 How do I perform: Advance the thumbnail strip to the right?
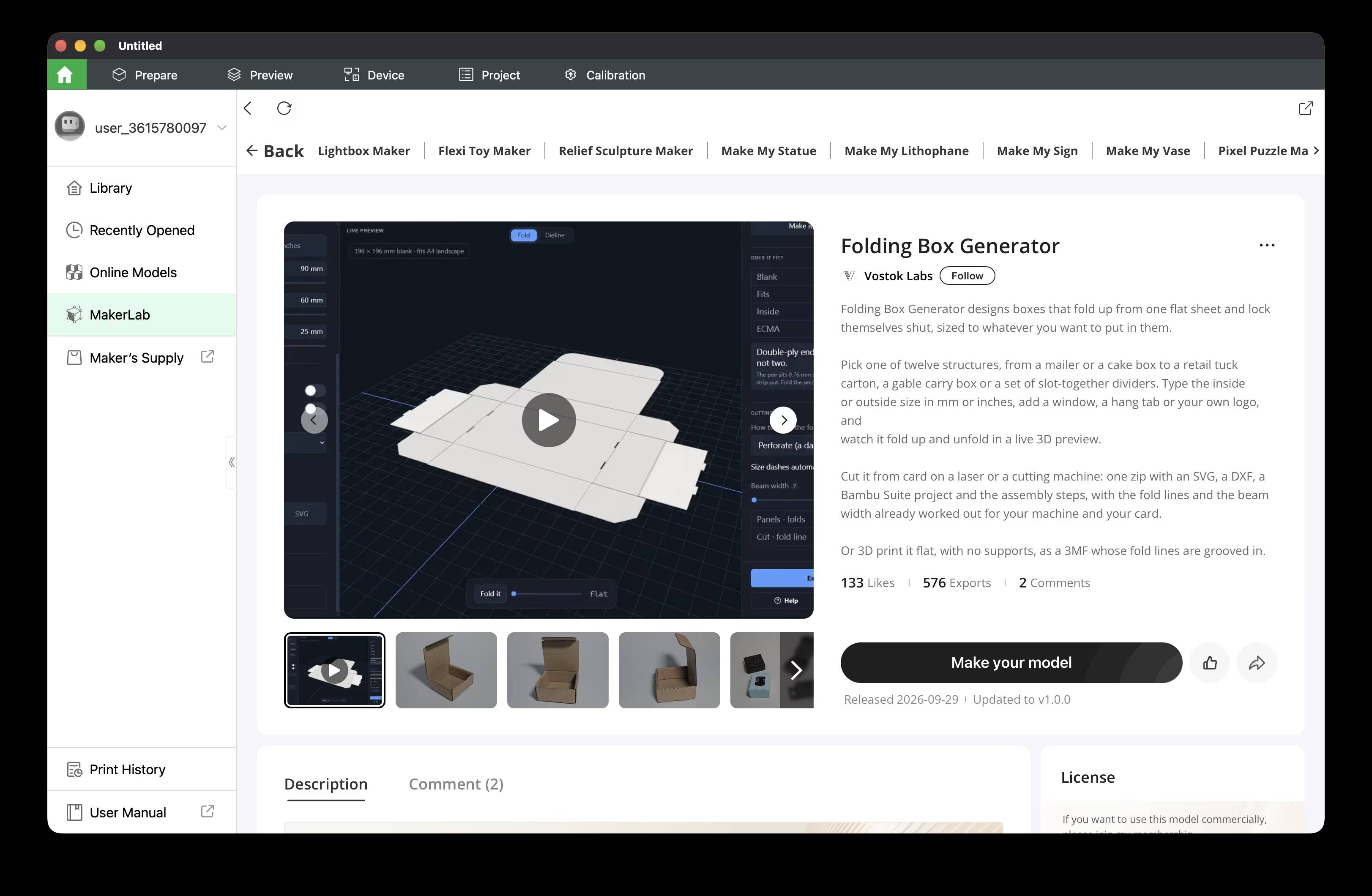(x=797, y=670)
